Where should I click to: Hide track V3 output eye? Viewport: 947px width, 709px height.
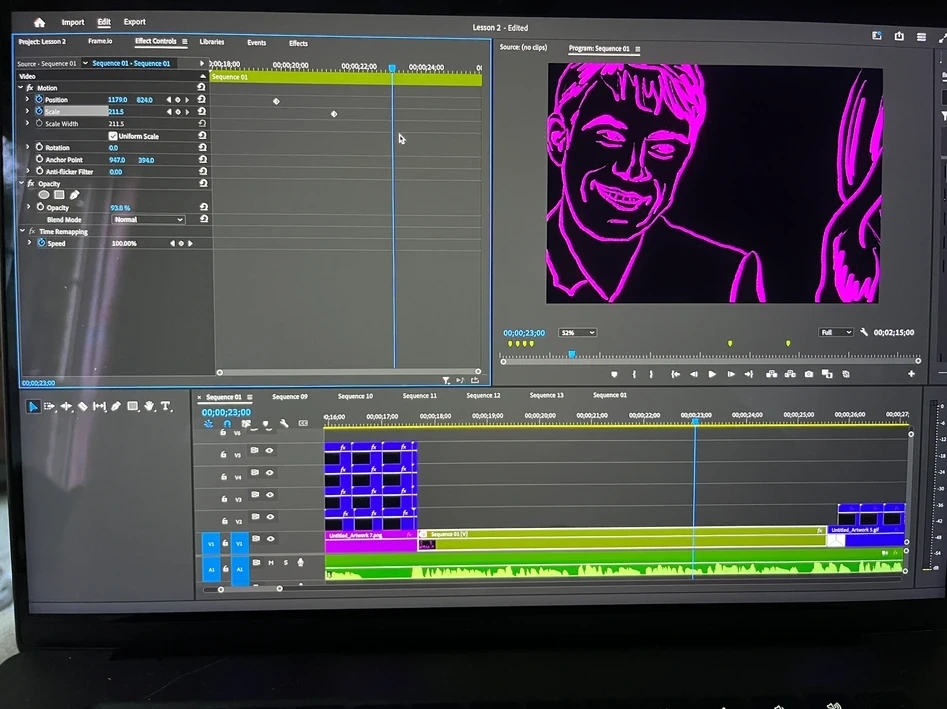tap(270, 495)
